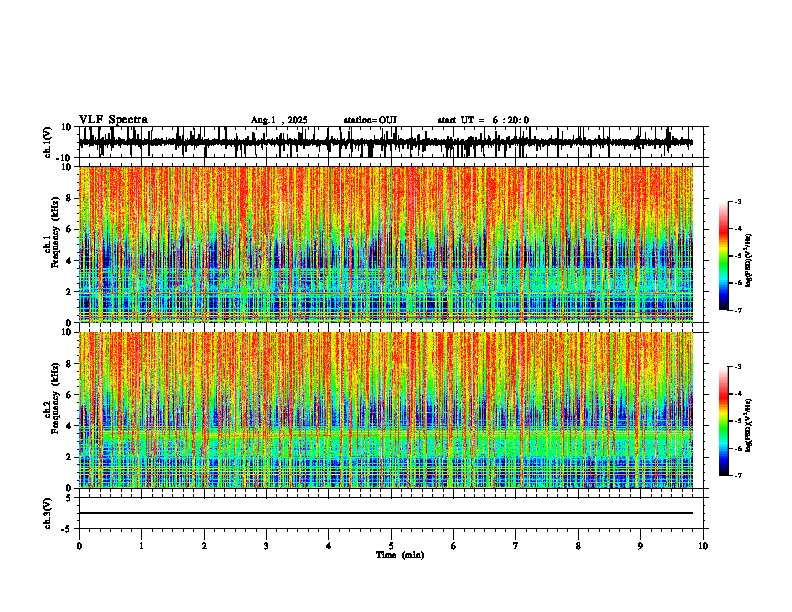This screenshot has height=612, width=792.
Task: Select time tick label "6" on bottom axis
Action: [x=454, y=546]
